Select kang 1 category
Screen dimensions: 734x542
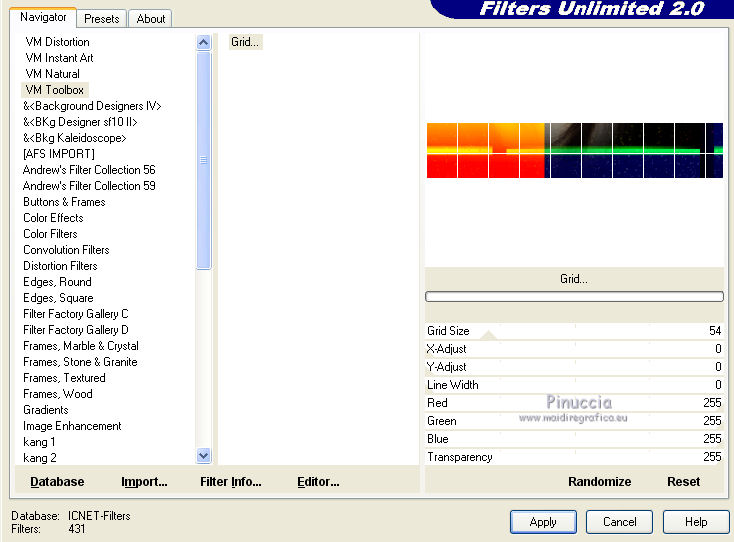pos(39,441)
